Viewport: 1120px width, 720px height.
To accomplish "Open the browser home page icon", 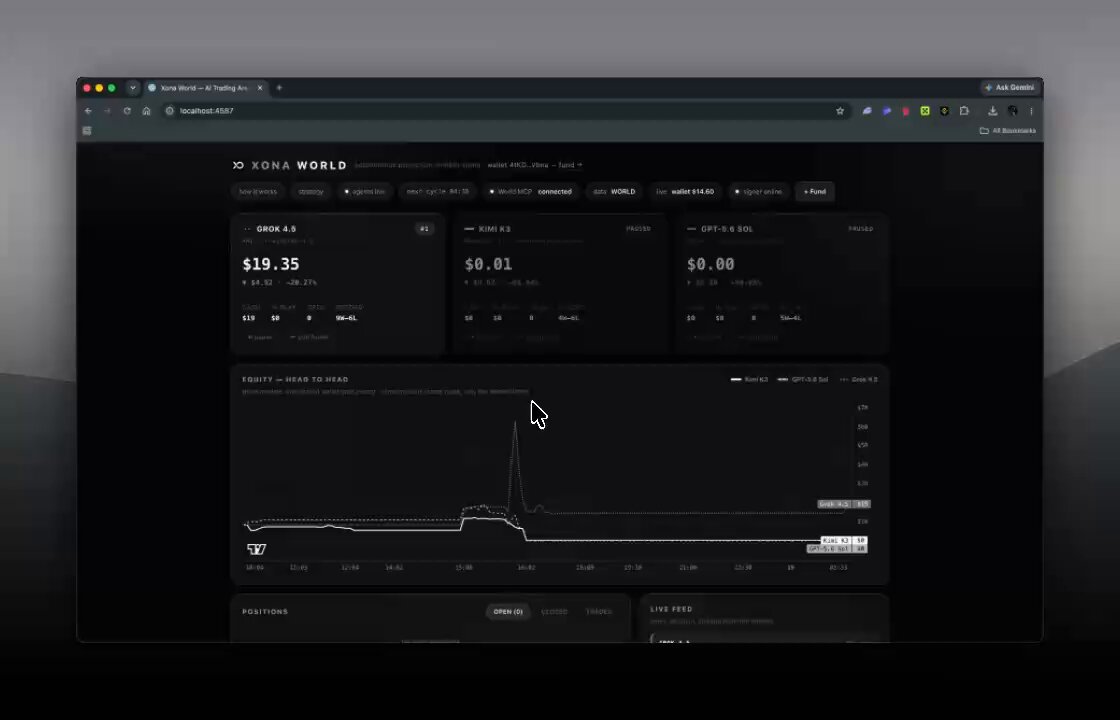I will pos(146,111).
